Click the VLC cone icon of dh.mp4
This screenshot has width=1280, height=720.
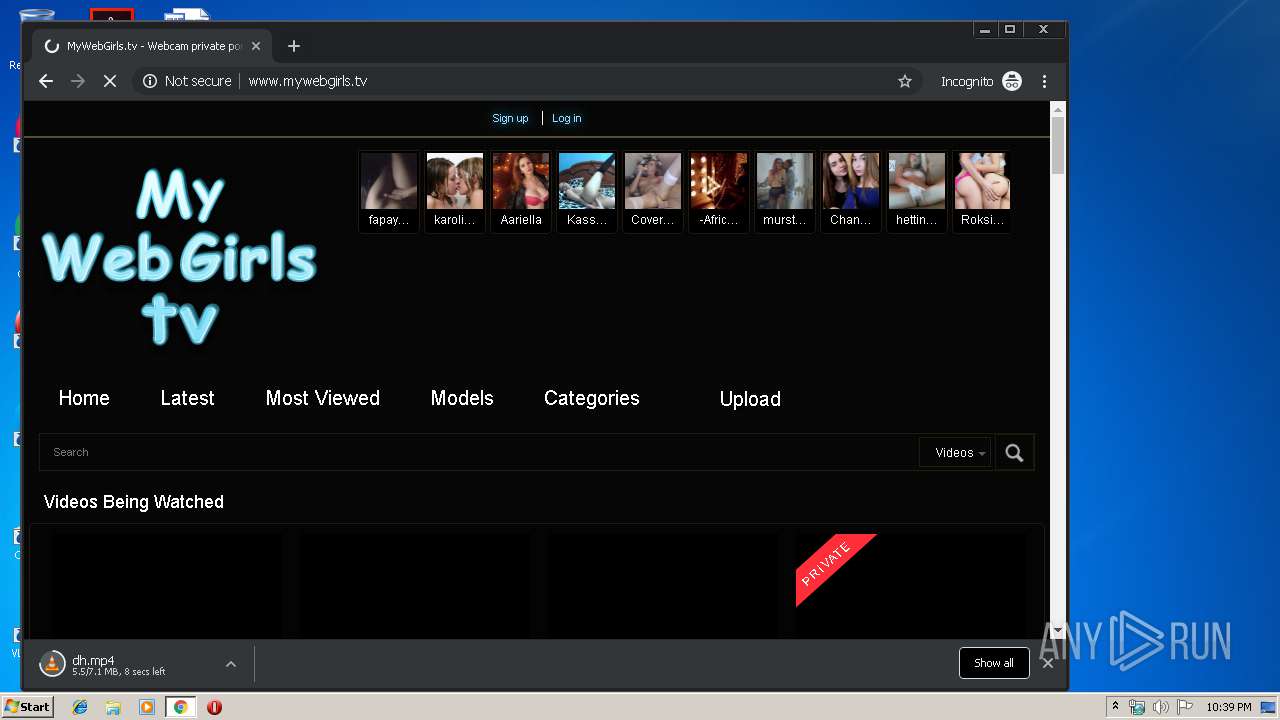[x=52, y=664]
